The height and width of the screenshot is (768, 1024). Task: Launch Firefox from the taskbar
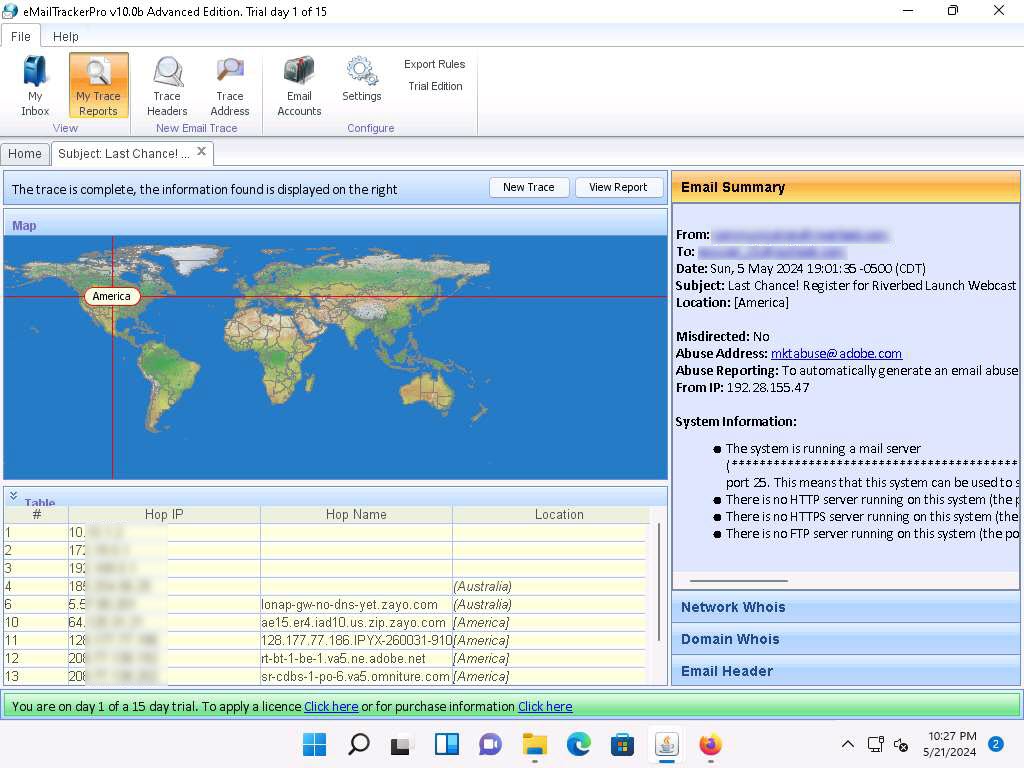click(710, 744)
